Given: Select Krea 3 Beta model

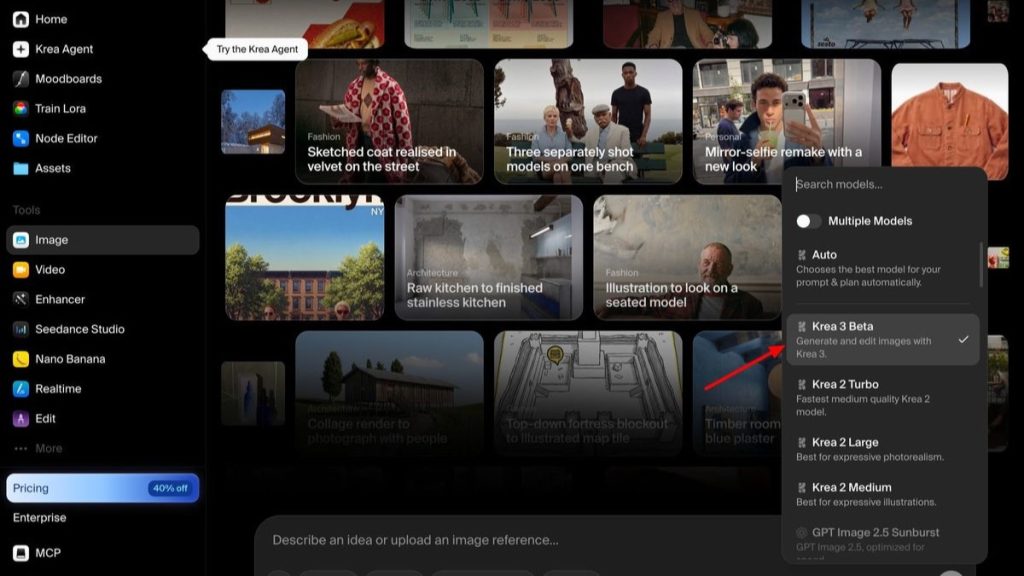Looking at the screenshot, I should coord(883,340).
